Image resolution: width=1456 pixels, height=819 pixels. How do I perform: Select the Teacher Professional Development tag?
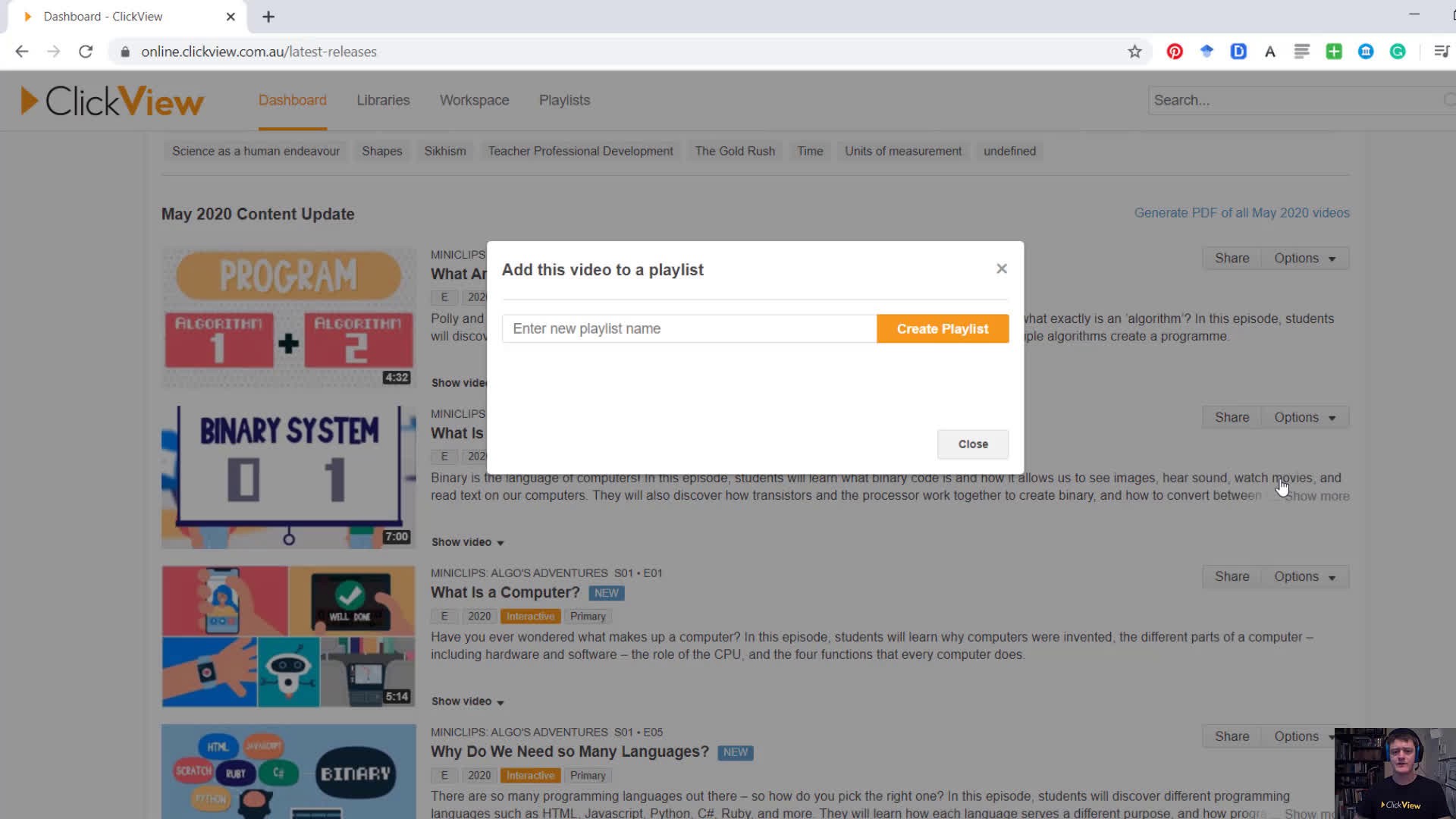tap(581, 151)
